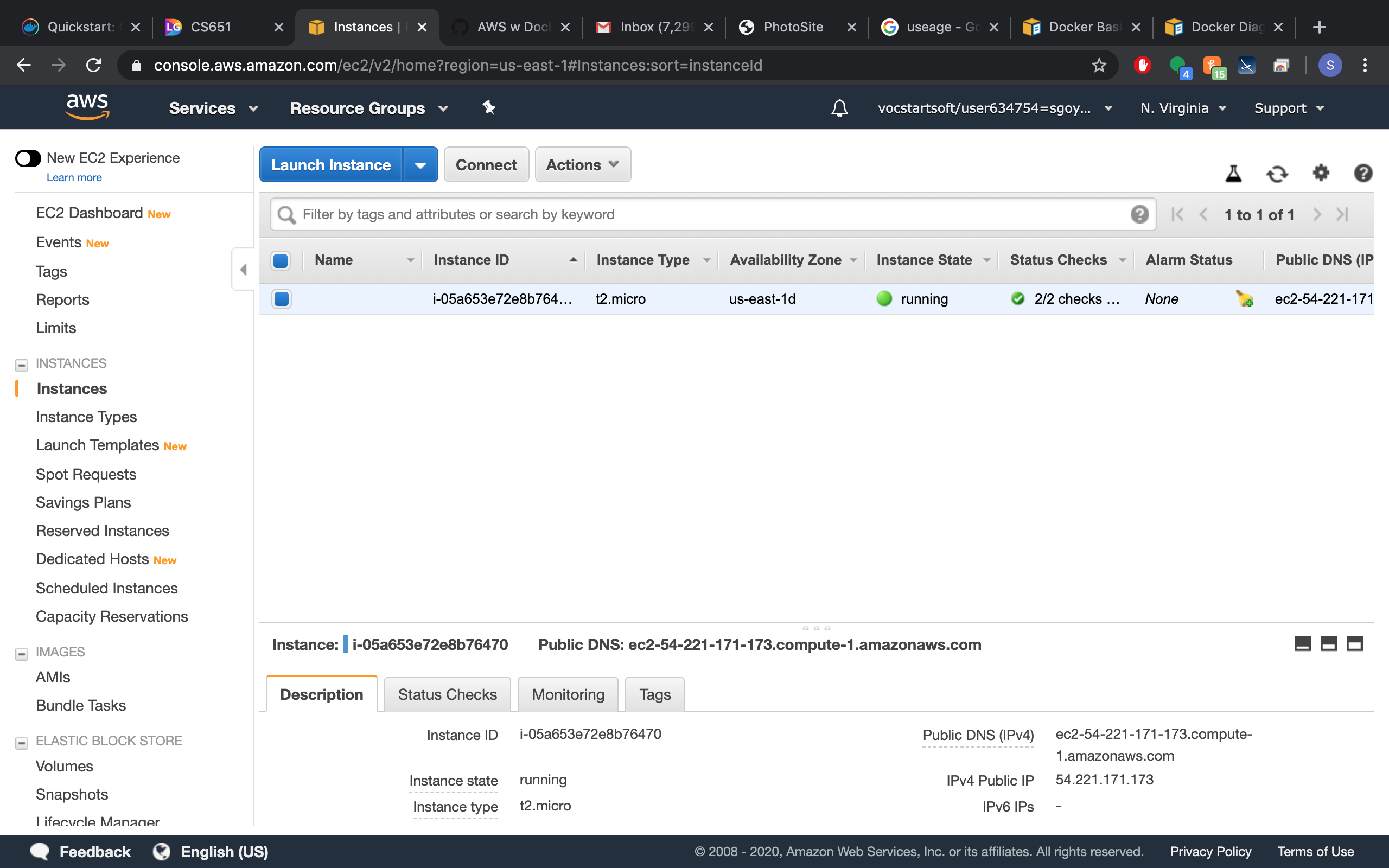The image size is (1389, 868).
Task: Toggle the New EC2 Experience switch
Action: pos(28,158)
